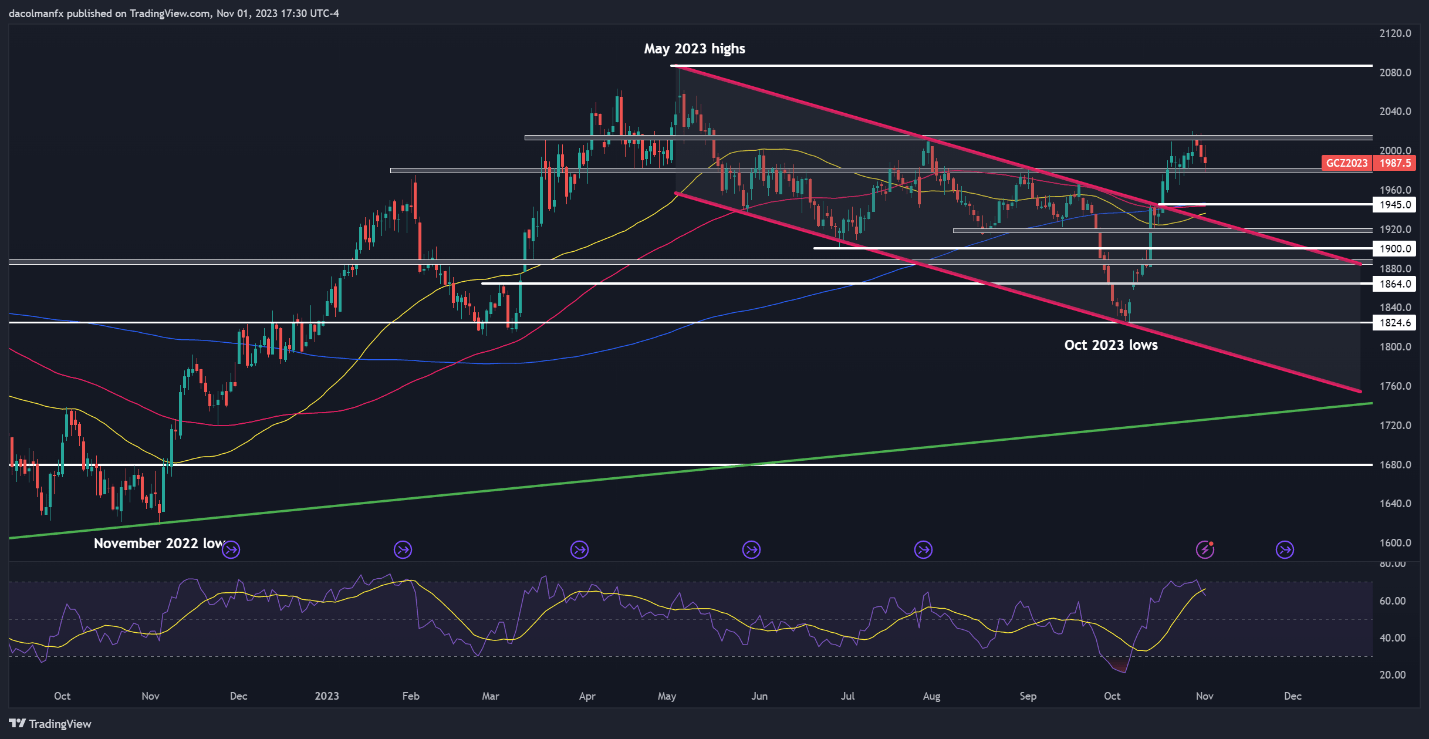This screenshot has width=1429, height=739.
Task: Click the 80.00 RSI axis value
Action: point(1392,564)
